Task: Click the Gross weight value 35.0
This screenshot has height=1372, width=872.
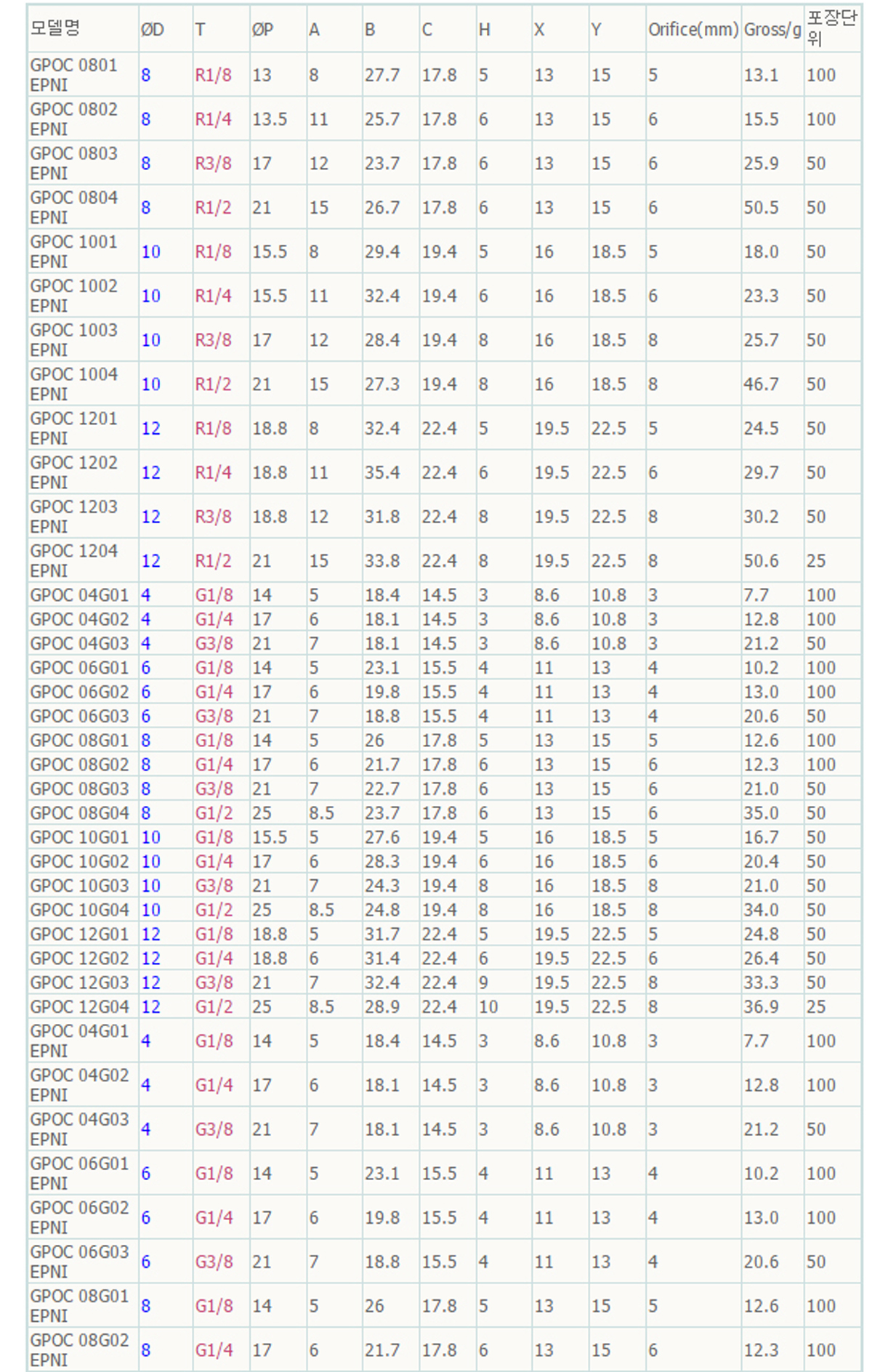Action: click(761, 812)
